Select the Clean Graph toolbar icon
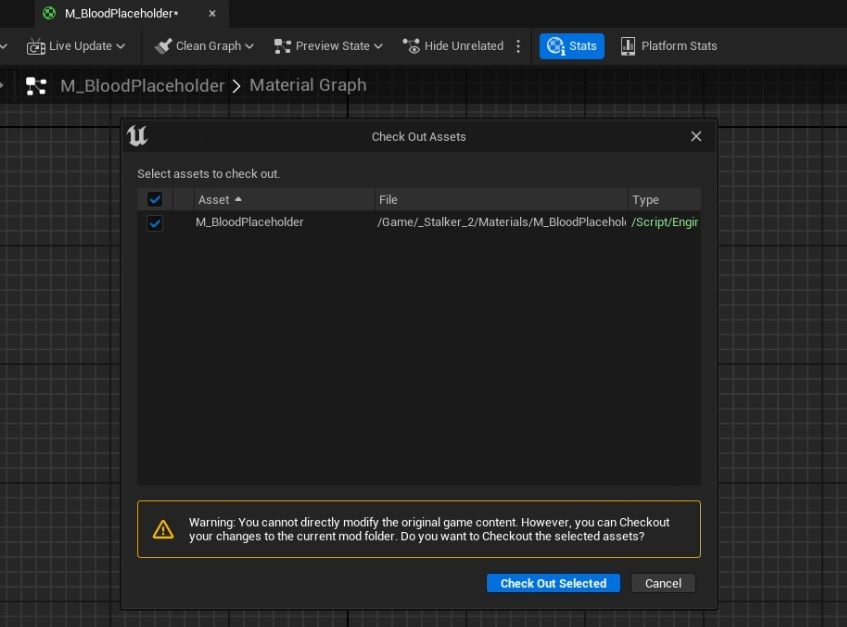The width and height of the screenshot is (847, 627). click(x=162, y=45)
